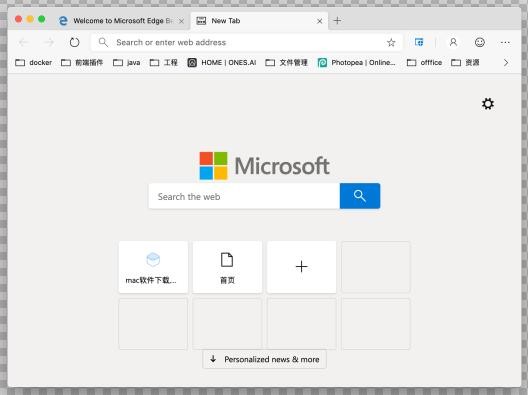Open page settings gear icon
Viewport: 528px width, 395px height.
(x=488, y=104)
